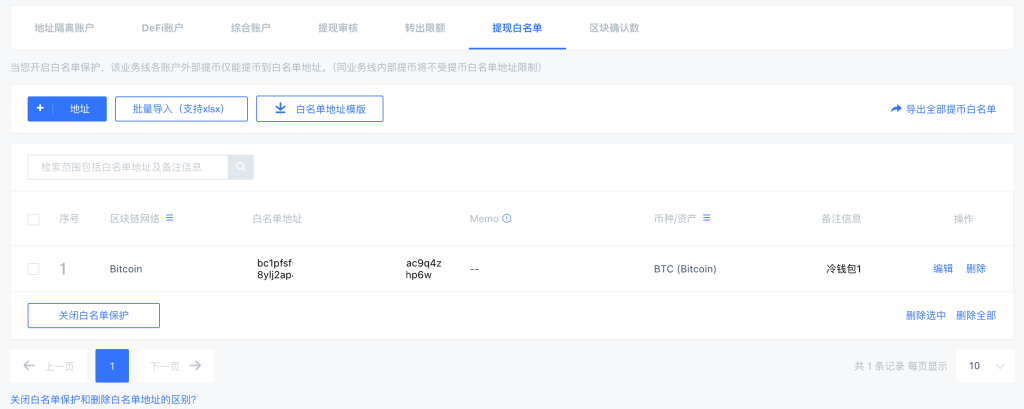This screenshot has height=409, width=1024.
Task: Click the 关闭白名单保护 button
Action: pyautogui.click(x=93, y=315)
